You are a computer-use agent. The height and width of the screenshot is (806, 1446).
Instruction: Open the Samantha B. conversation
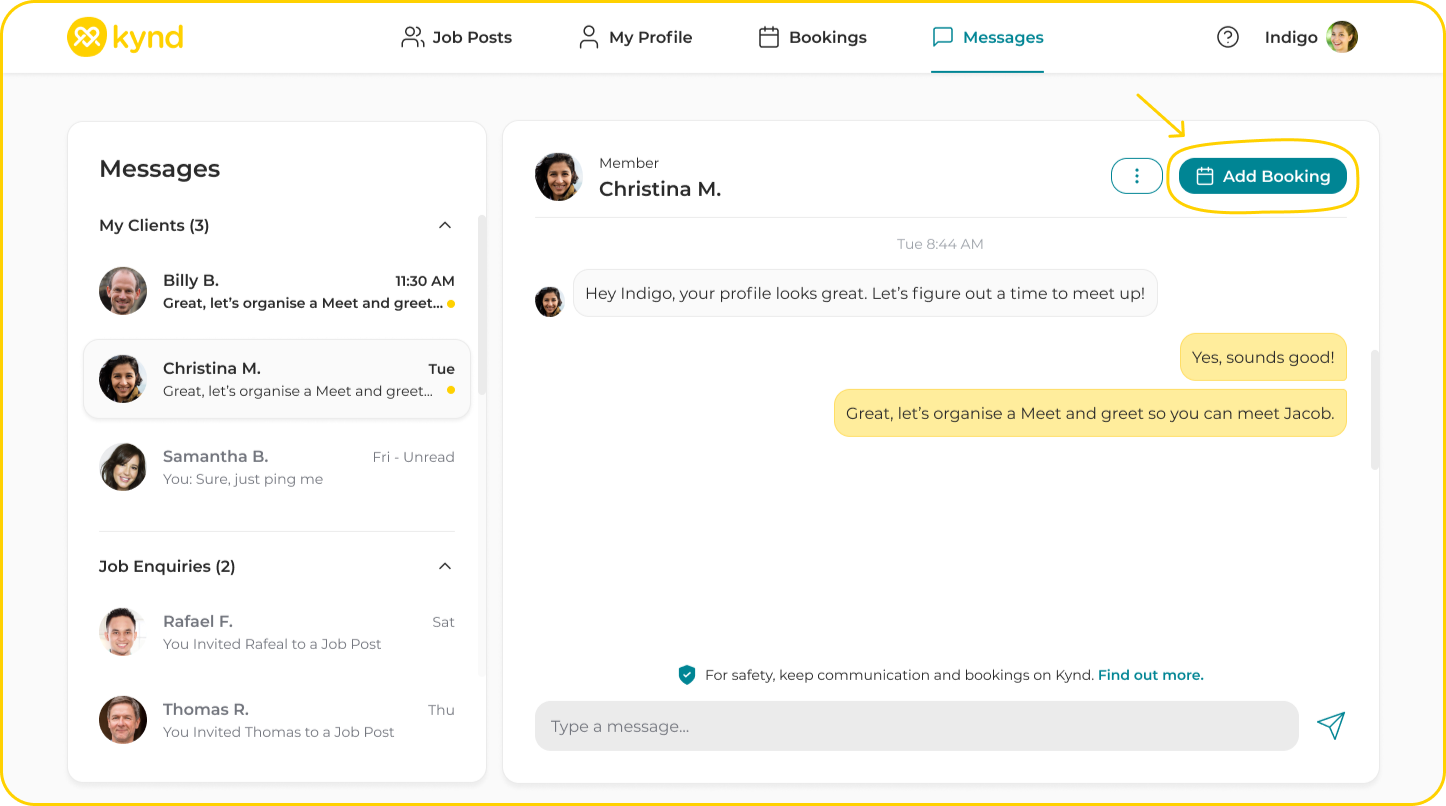tap(277, 467)
